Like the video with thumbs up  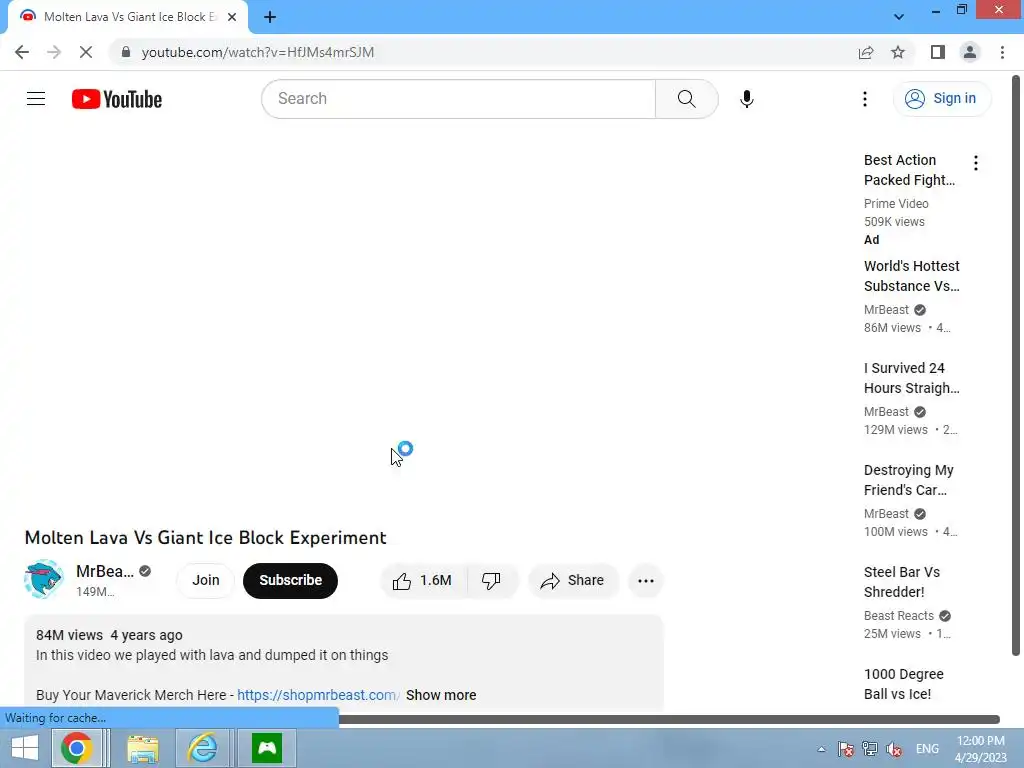pos(423,580)
